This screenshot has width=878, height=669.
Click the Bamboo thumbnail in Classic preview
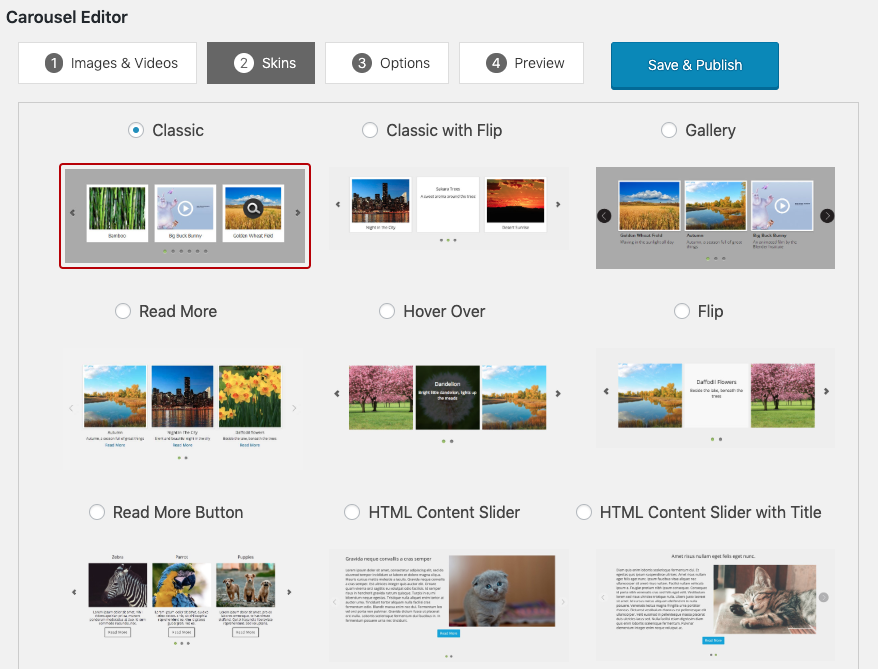pyautogui.click(x=117, y=208)
